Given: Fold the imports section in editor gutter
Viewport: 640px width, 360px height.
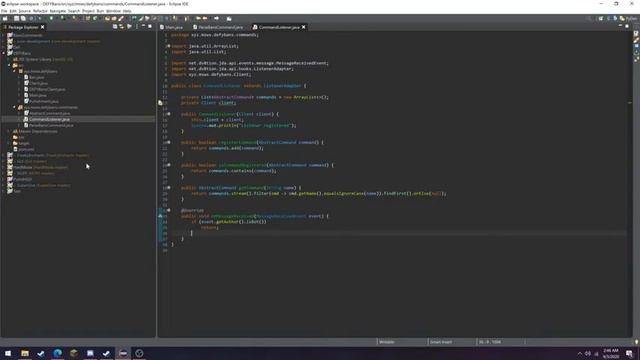Looking at the screenshot, I should [x=169, y=46].
